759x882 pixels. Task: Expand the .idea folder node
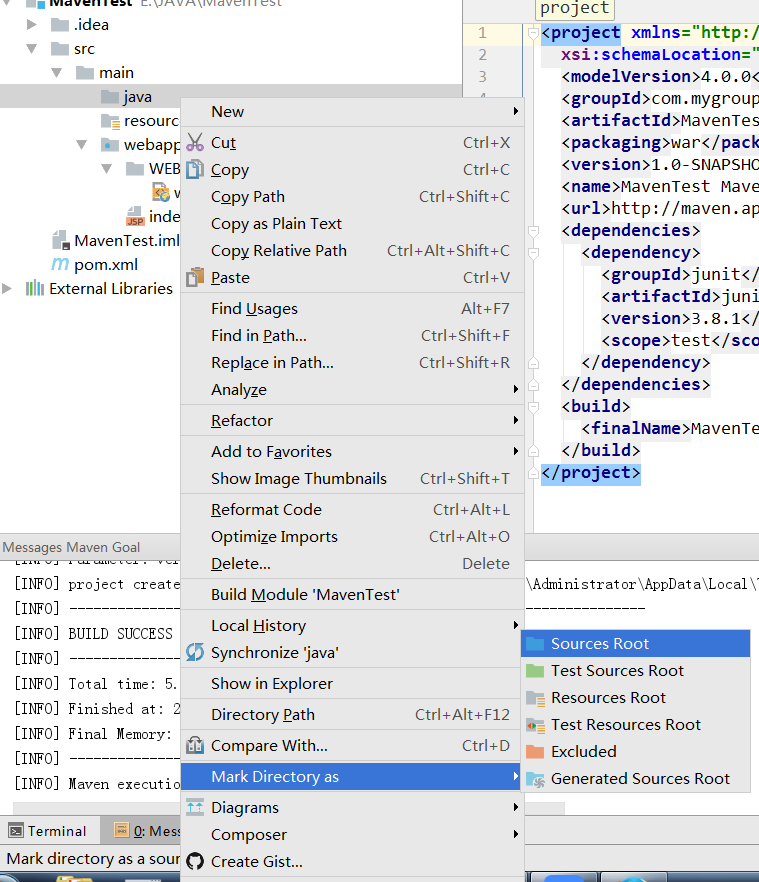pyautogui.click(x=32, y=25)
